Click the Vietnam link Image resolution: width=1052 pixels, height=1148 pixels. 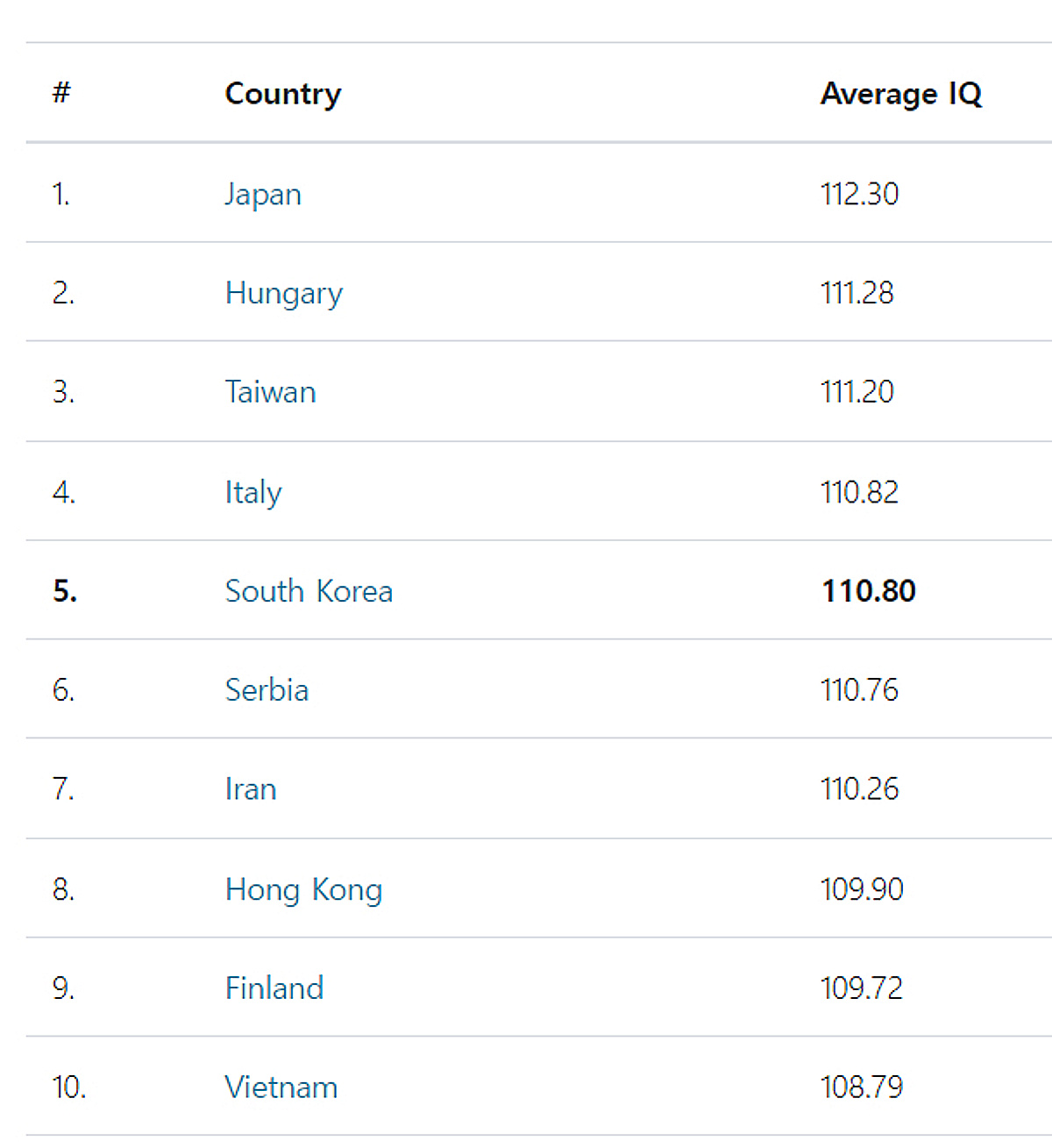(x=281, y=1087)
